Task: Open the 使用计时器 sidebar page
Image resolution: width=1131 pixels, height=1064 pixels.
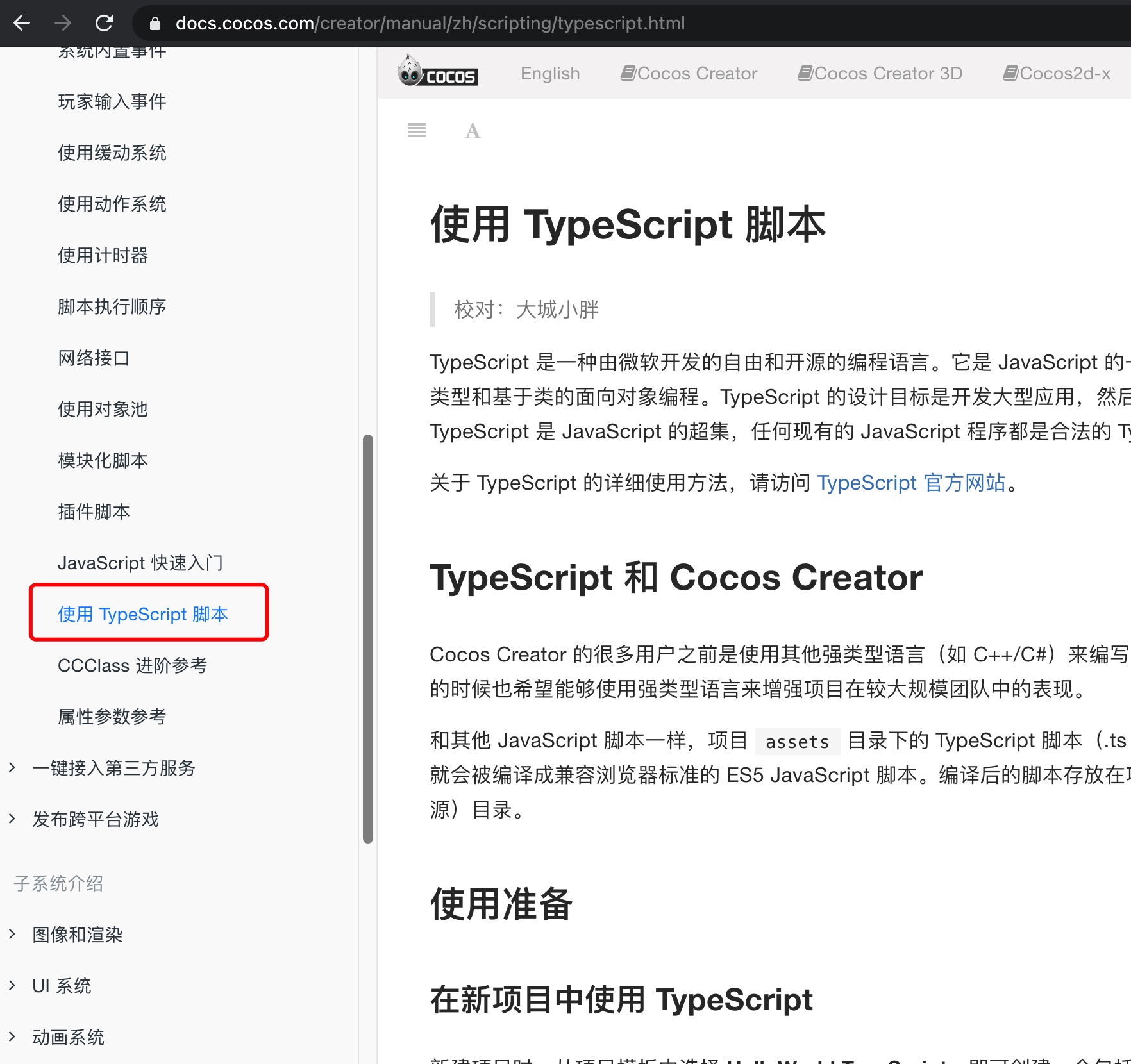Action: [x=103, y=255]
